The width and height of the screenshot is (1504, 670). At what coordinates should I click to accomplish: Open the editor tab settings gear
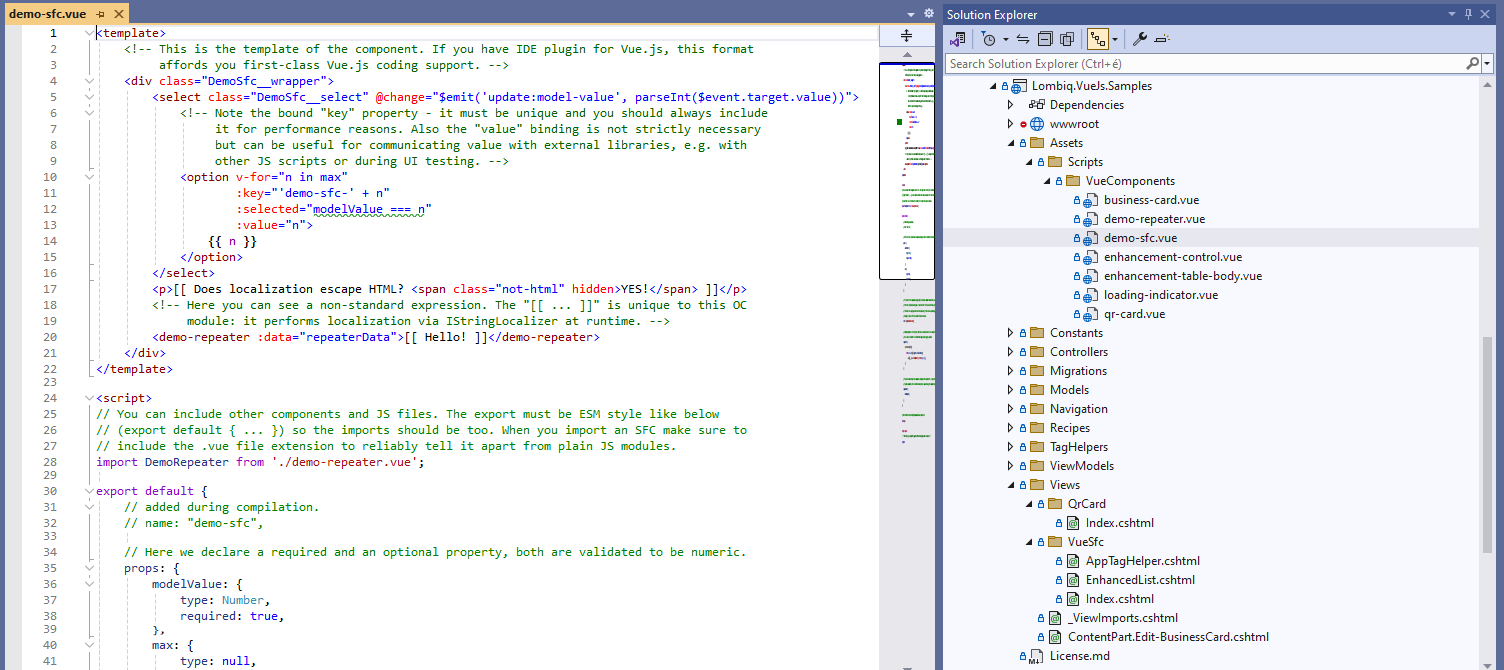pyautogui.click(x=928, y=13)
